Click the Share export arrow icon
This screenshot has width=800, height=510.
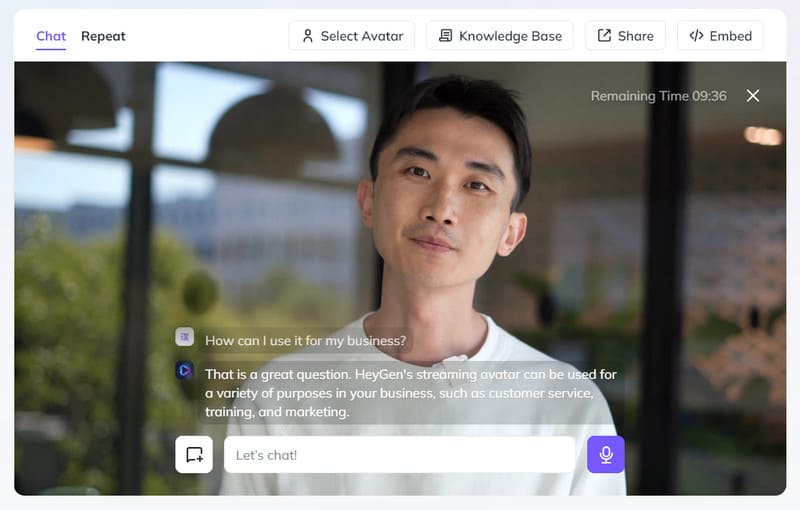tap(604, 36)
